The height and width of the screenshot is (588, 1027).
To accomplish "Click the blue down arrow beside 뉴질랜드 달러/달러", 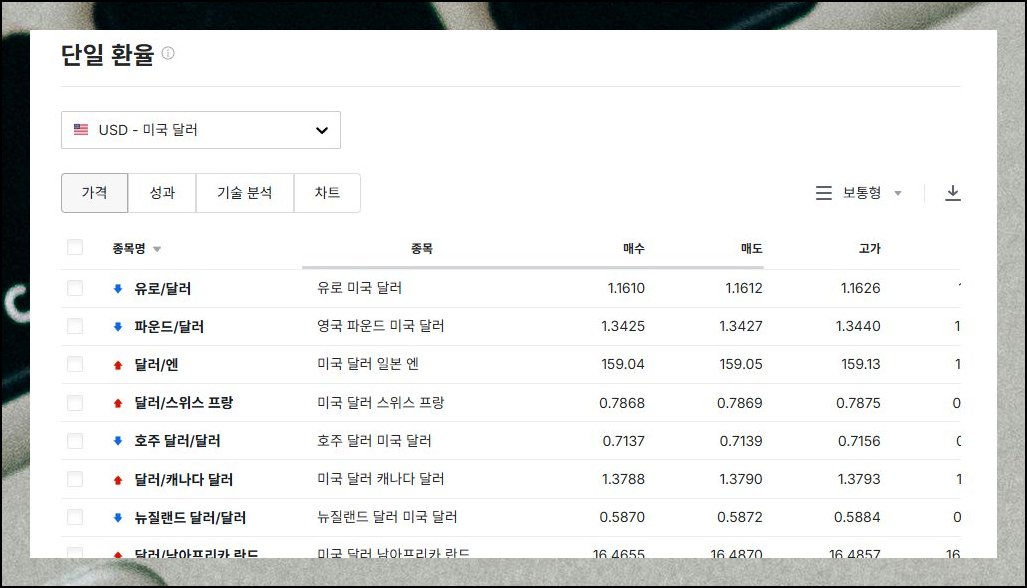I will pos(118,517).
